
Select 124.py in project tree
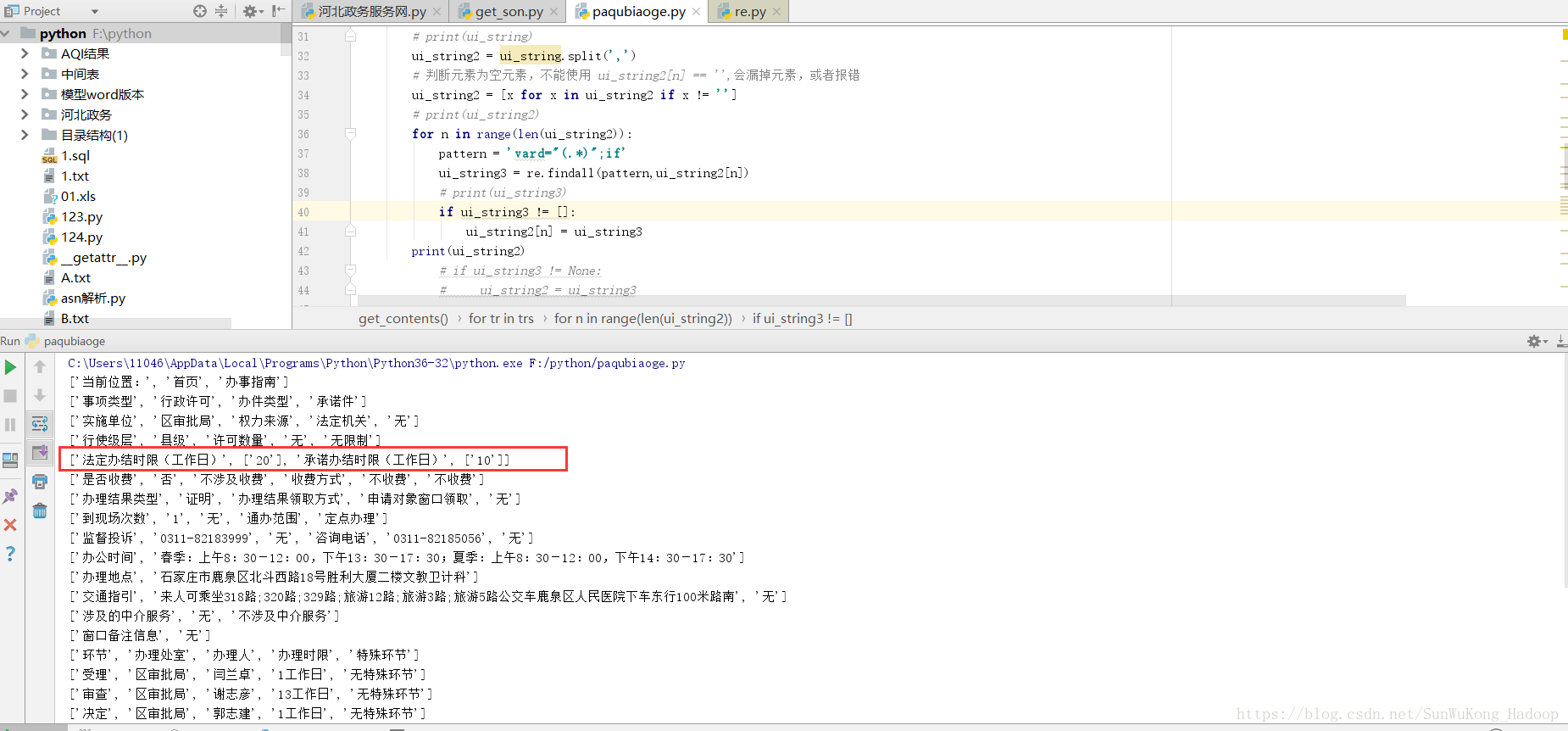click(82, 237)
